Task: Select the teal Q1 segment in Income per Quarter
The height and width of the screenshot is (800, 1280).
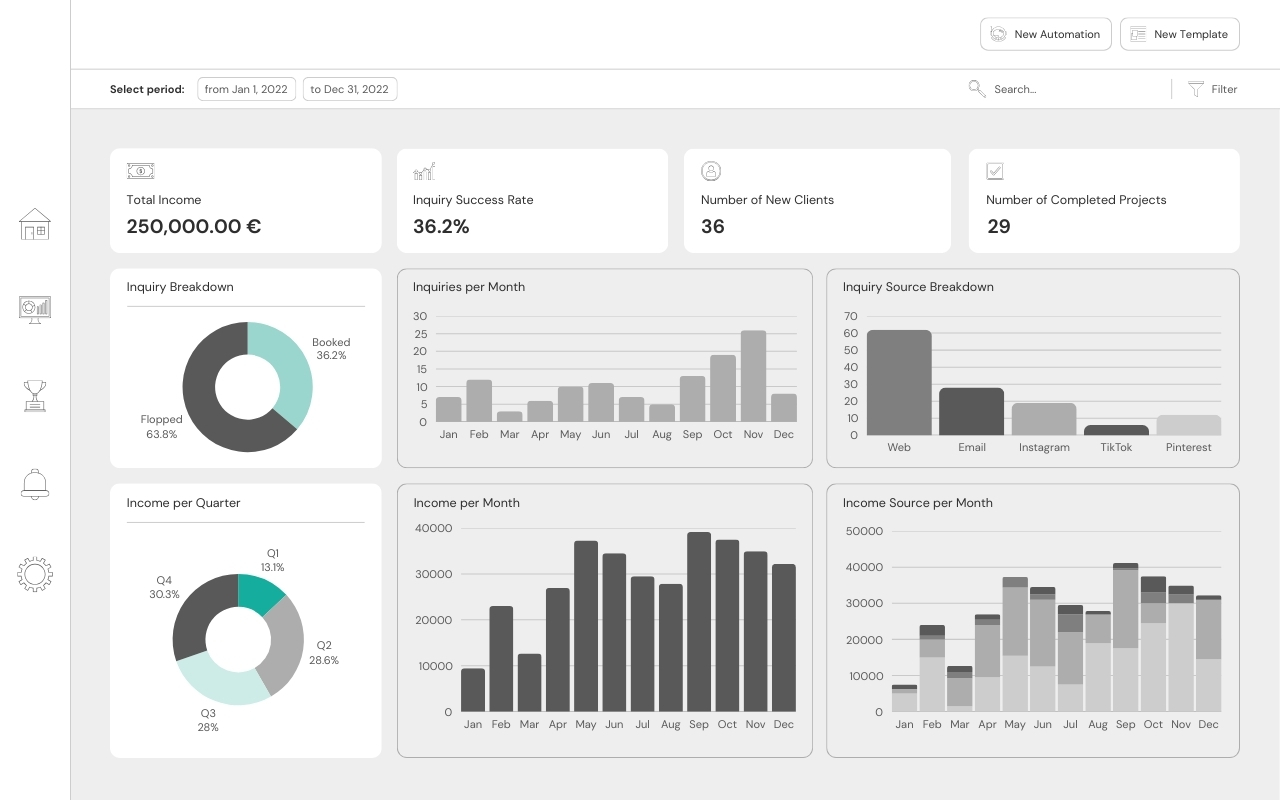Action: 259,590
